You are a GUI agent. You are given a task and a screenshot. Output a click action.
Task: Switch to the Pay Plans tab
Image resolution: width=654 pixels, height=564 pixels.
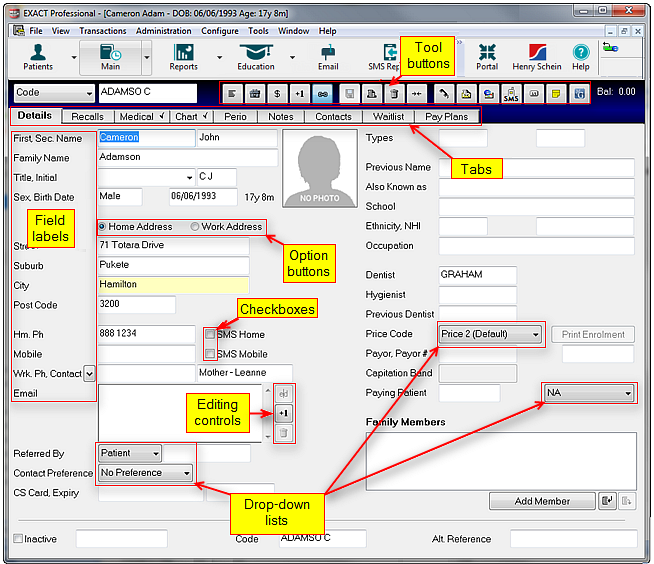click(x=446, y=117)
